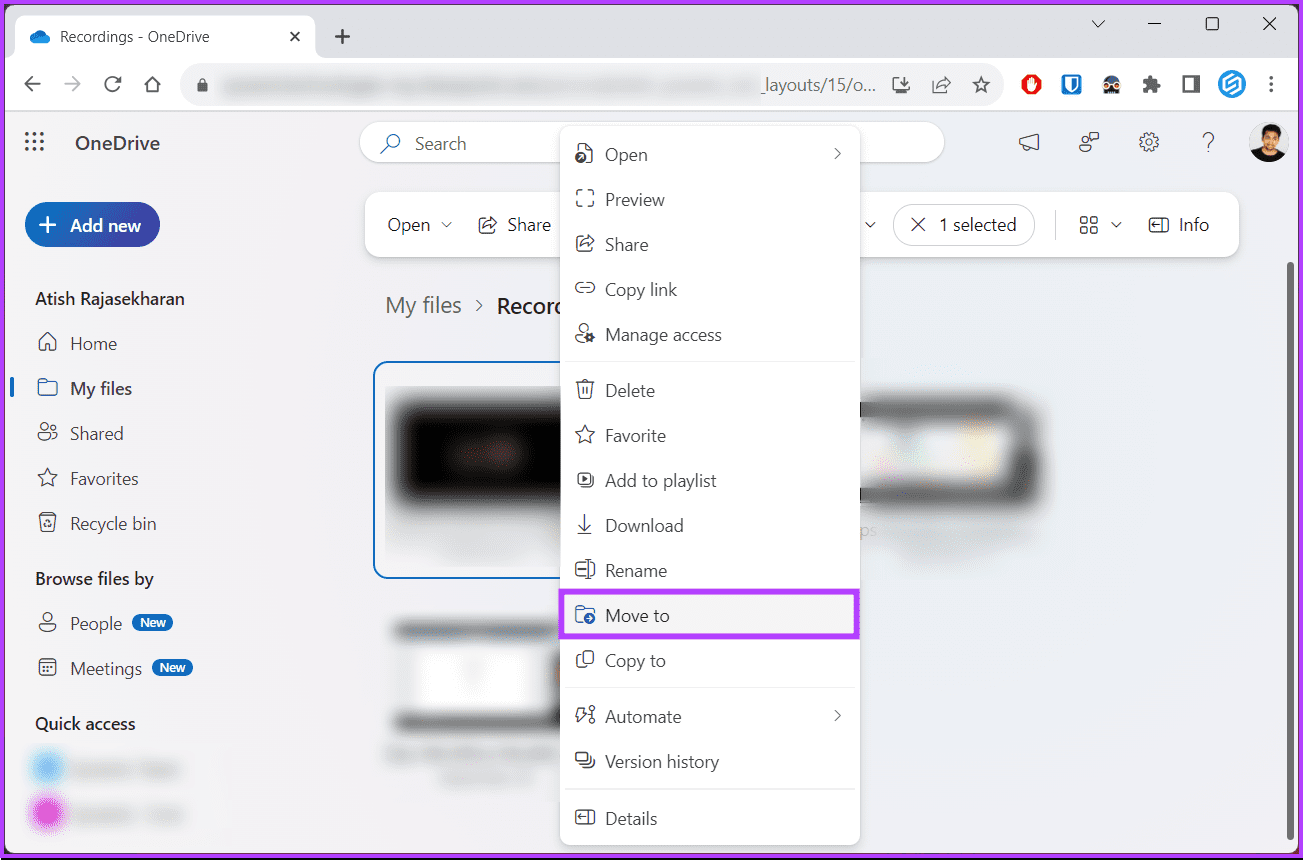Go to My files breadcrumb link
1303x860 pixels.
point(423,305)
